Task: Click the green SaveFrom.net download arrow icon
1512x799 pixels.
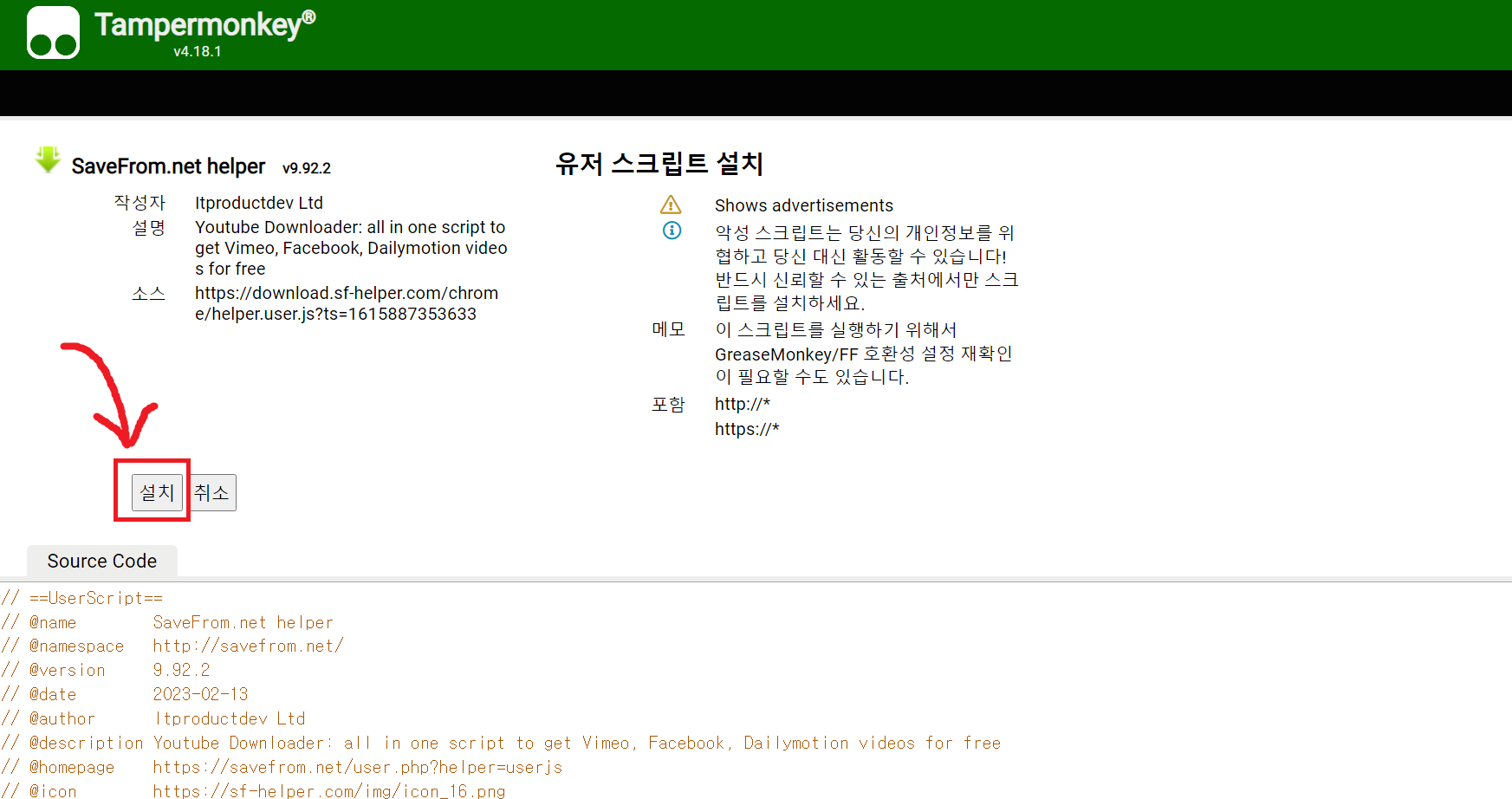Action: click(x=48, y=160)
